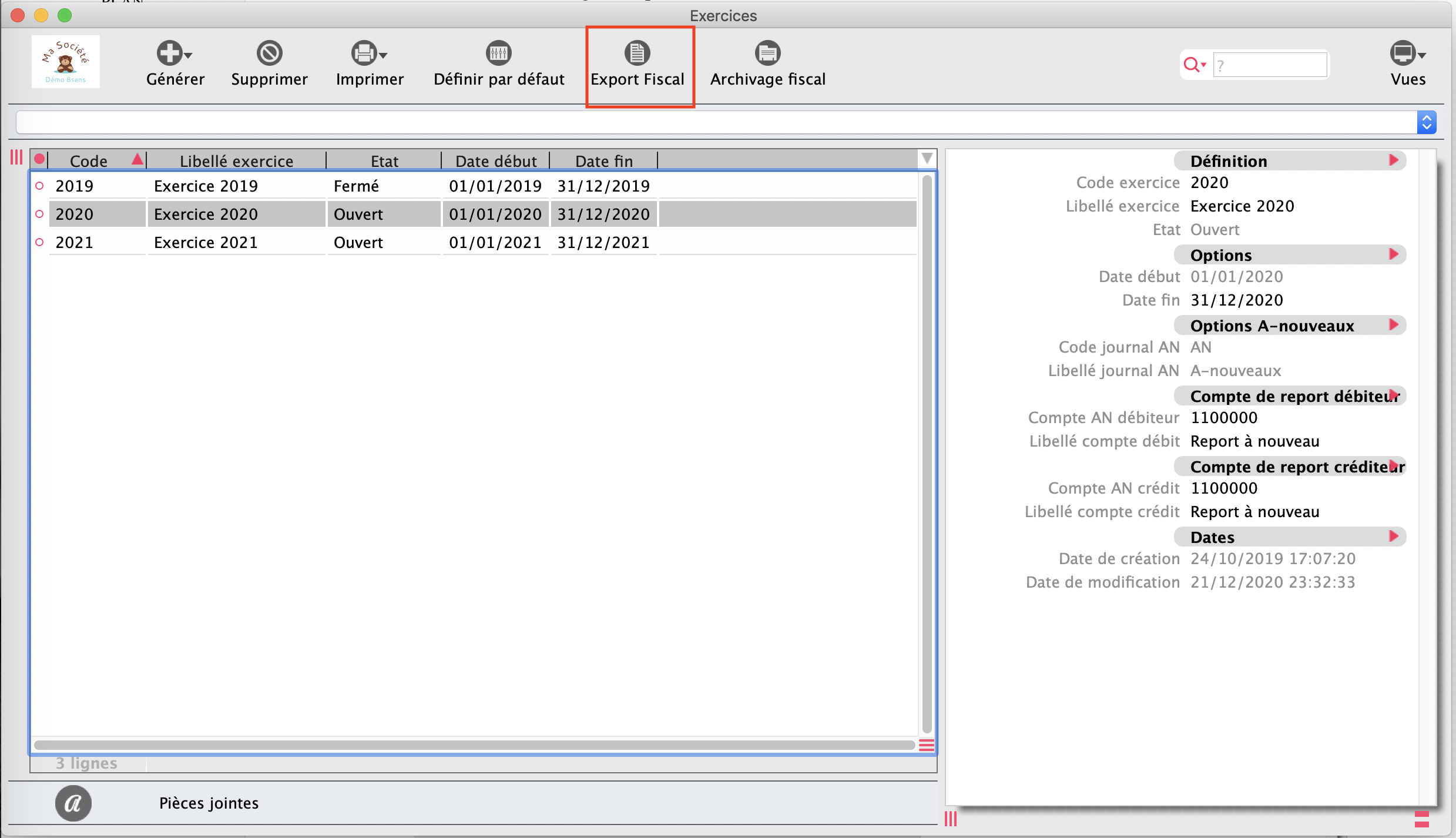Screen dimensions: 1456x838
Task: Expand the Compte de report débiteur arrow
Action: [x=1393, y=395]
